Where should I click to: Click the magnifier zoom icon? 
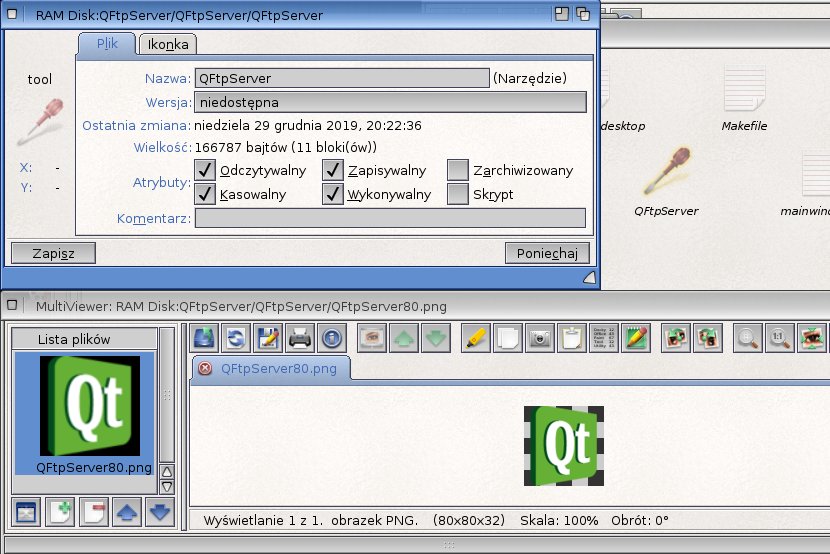pos(747,338)
